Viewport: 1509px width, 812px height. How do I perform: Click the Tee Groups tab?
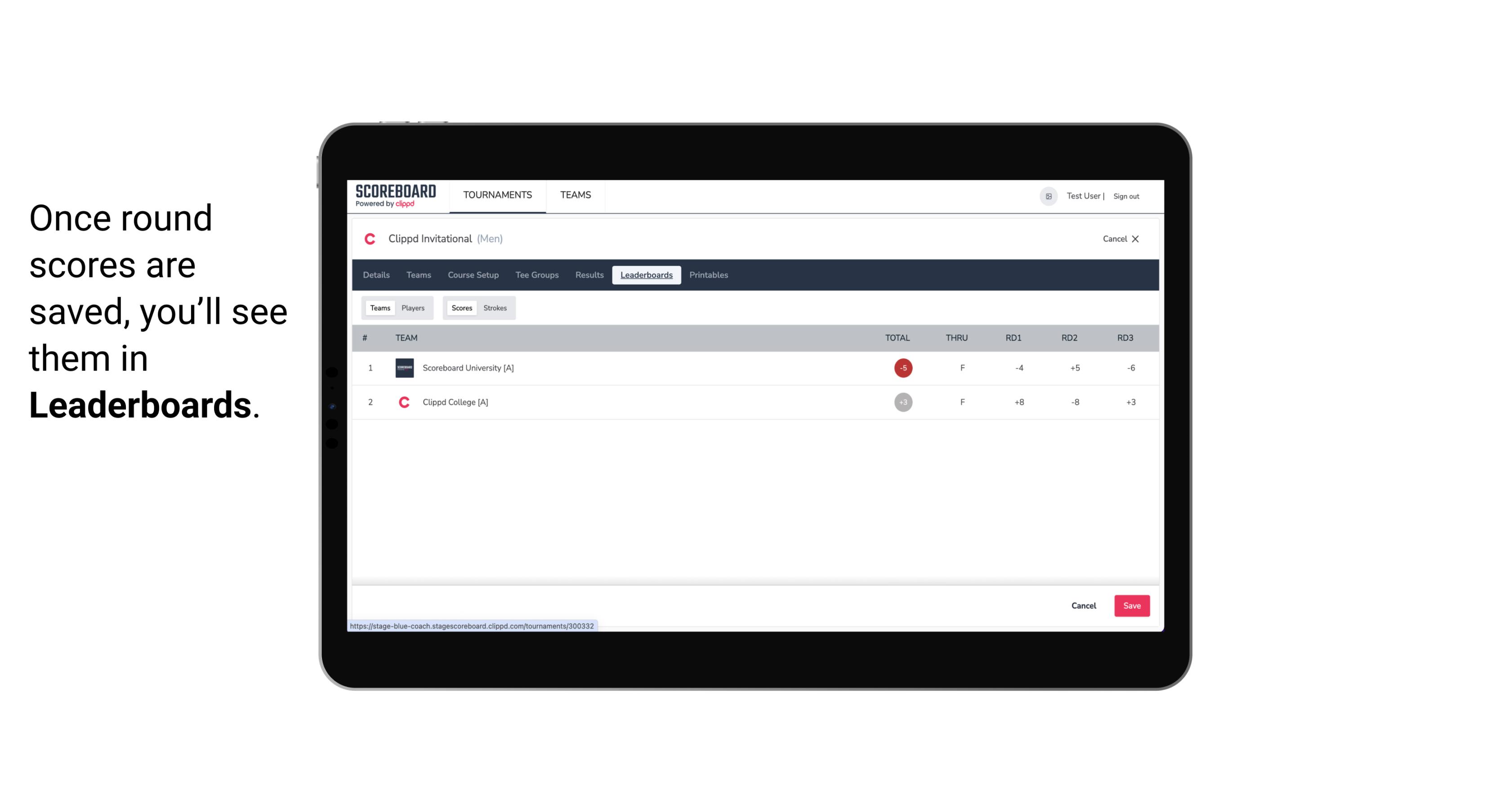(x=536, y=275)
